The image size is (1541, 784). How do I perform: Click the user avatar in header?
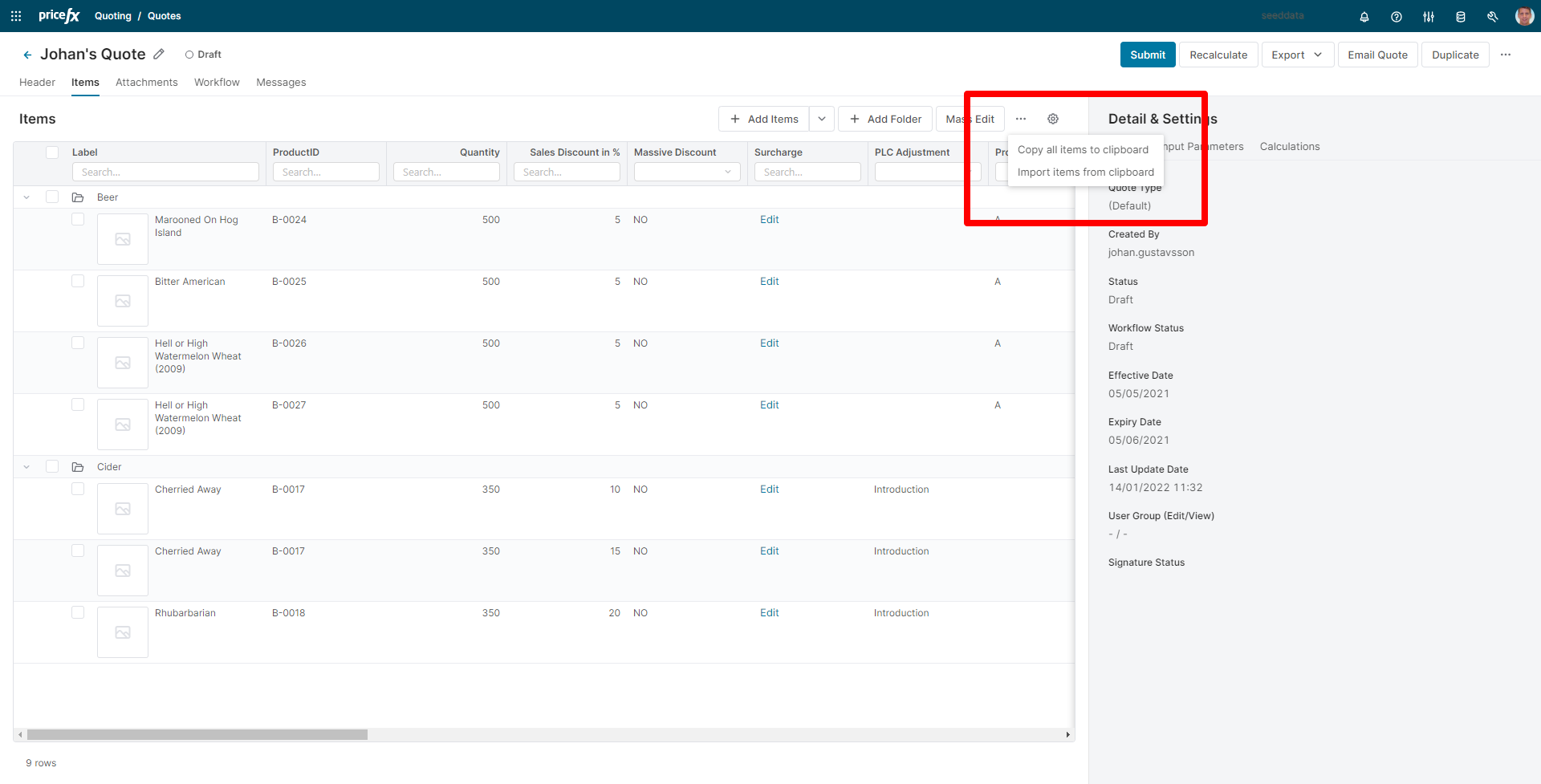point(1523,16)
